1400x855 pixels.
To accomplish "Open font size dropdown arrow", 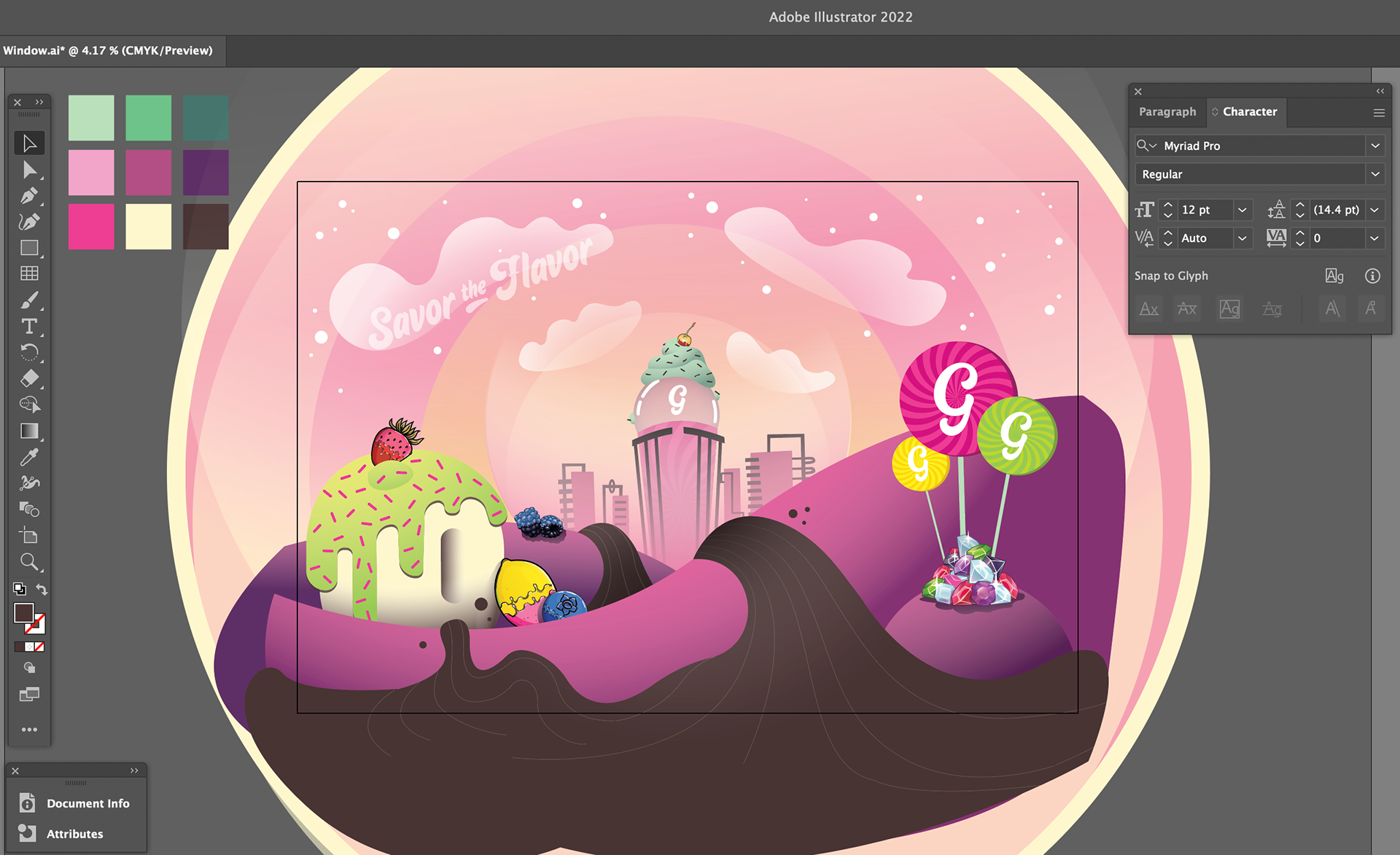I will click(x=1242, y=210).
